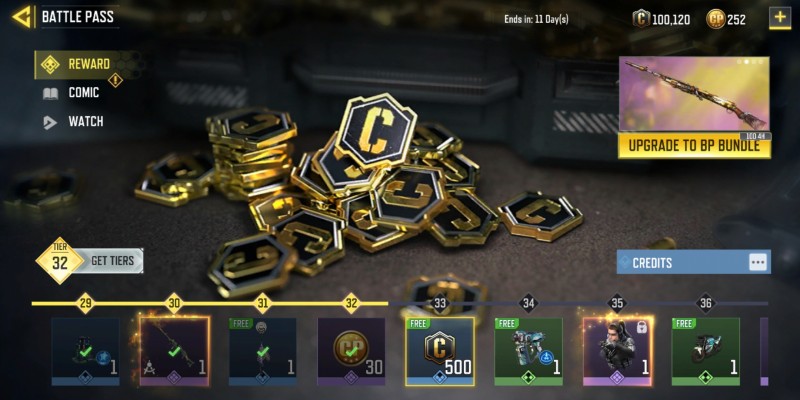The height and width of the screenshot is (400, 800).
Task: Open the rifle bundle preview image
Action: point(694,94)
